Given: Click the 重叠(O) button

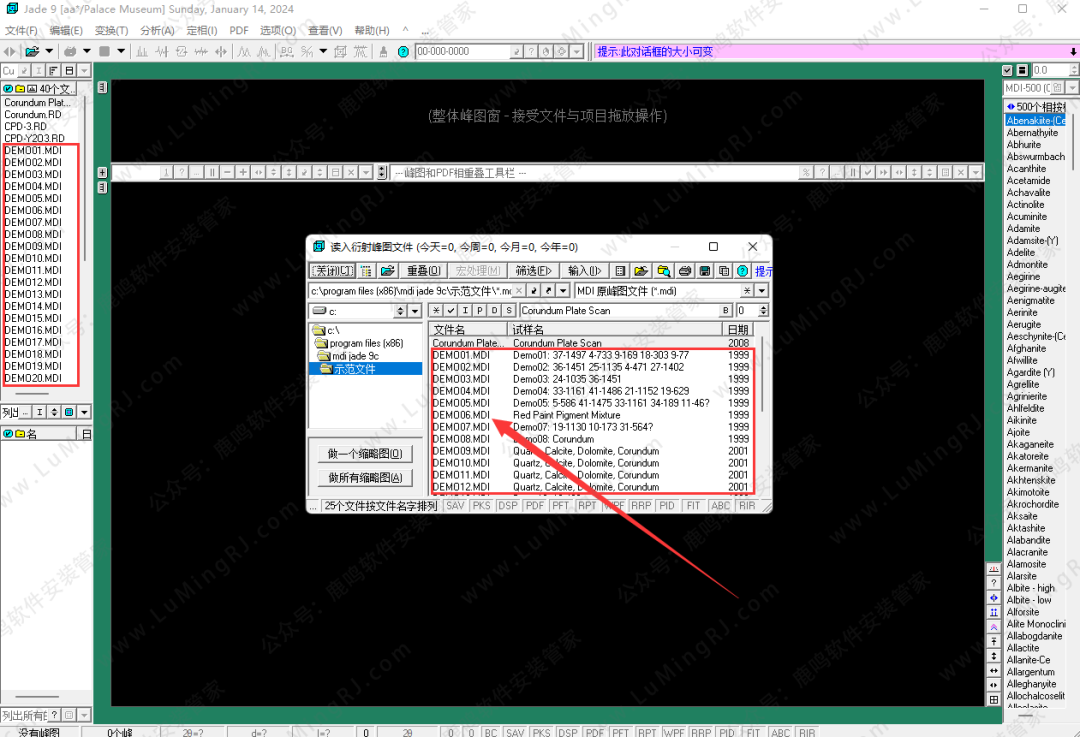Looking at the screenshot, I should click(x=424, y=271).
